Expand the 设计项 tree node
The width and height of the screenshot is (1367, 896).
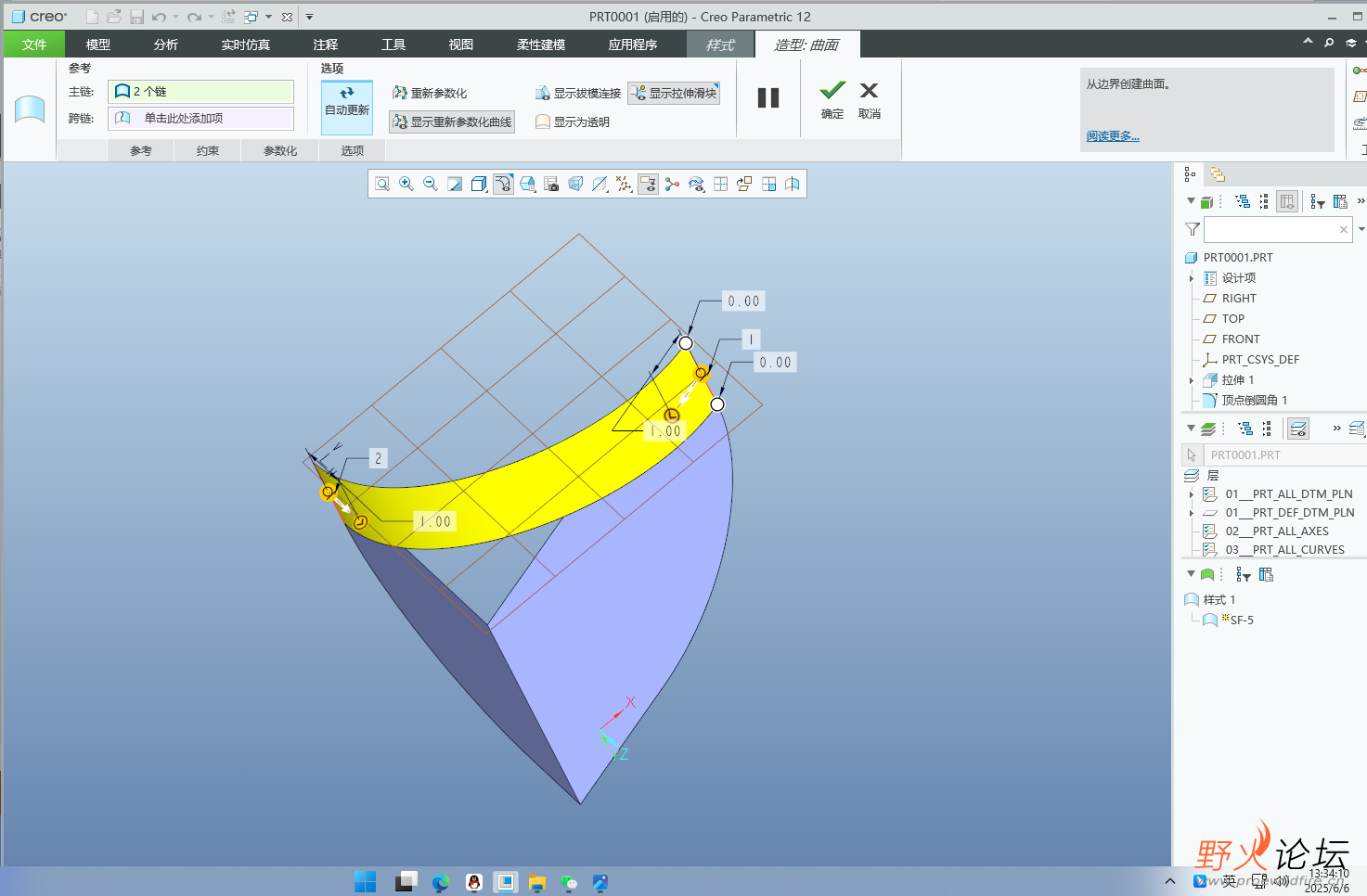(x=1192, y=278)
